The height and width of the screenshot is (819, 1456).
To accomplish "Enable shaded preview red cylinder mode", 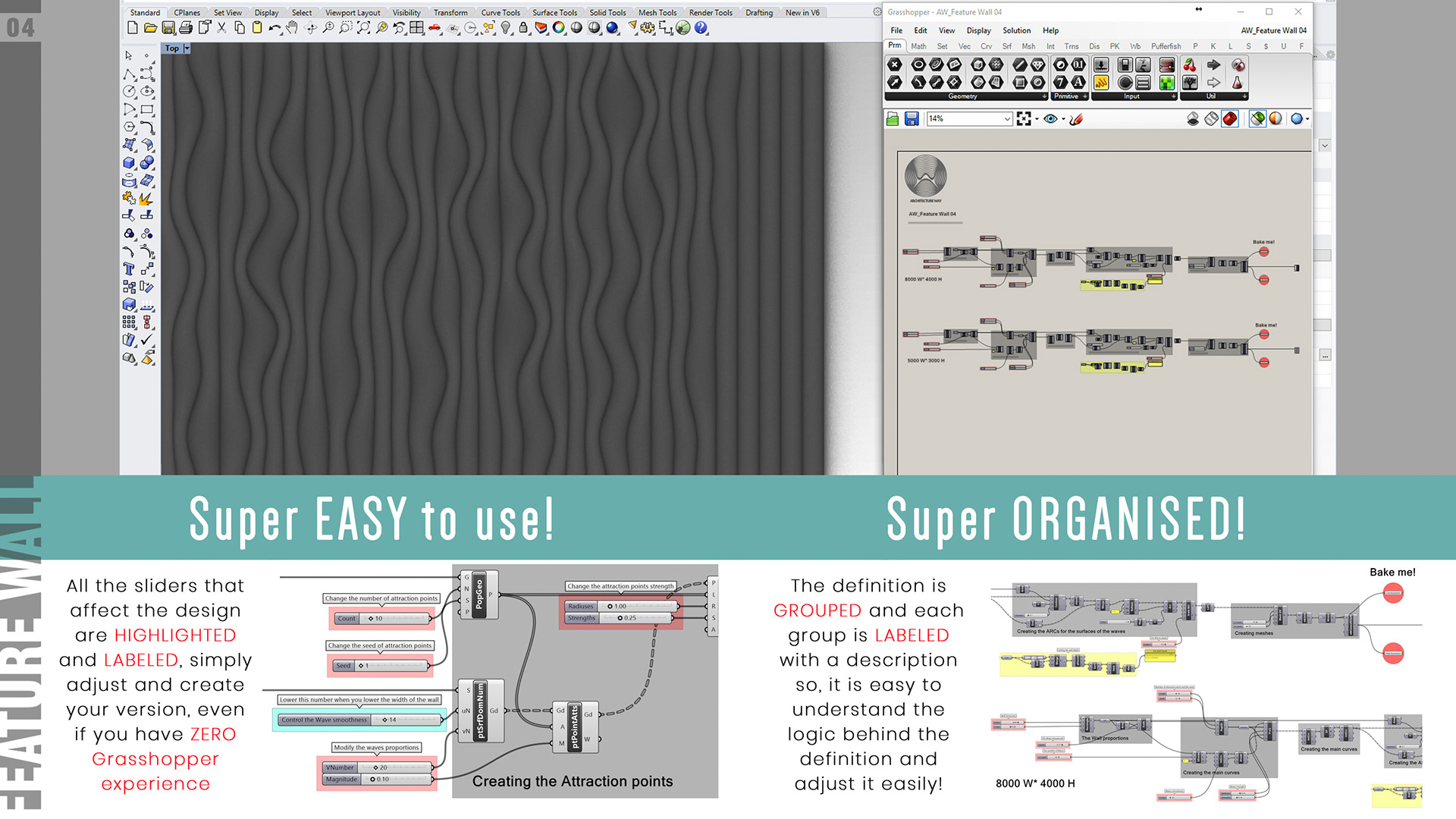I will [x=1230, y=119].
